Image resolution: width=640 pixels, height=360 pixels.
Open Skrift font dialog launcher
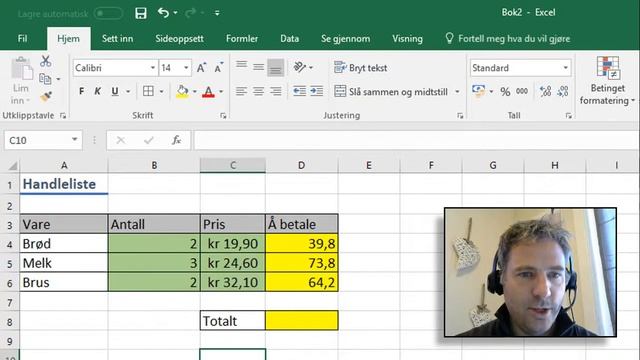tap(223, 116)
